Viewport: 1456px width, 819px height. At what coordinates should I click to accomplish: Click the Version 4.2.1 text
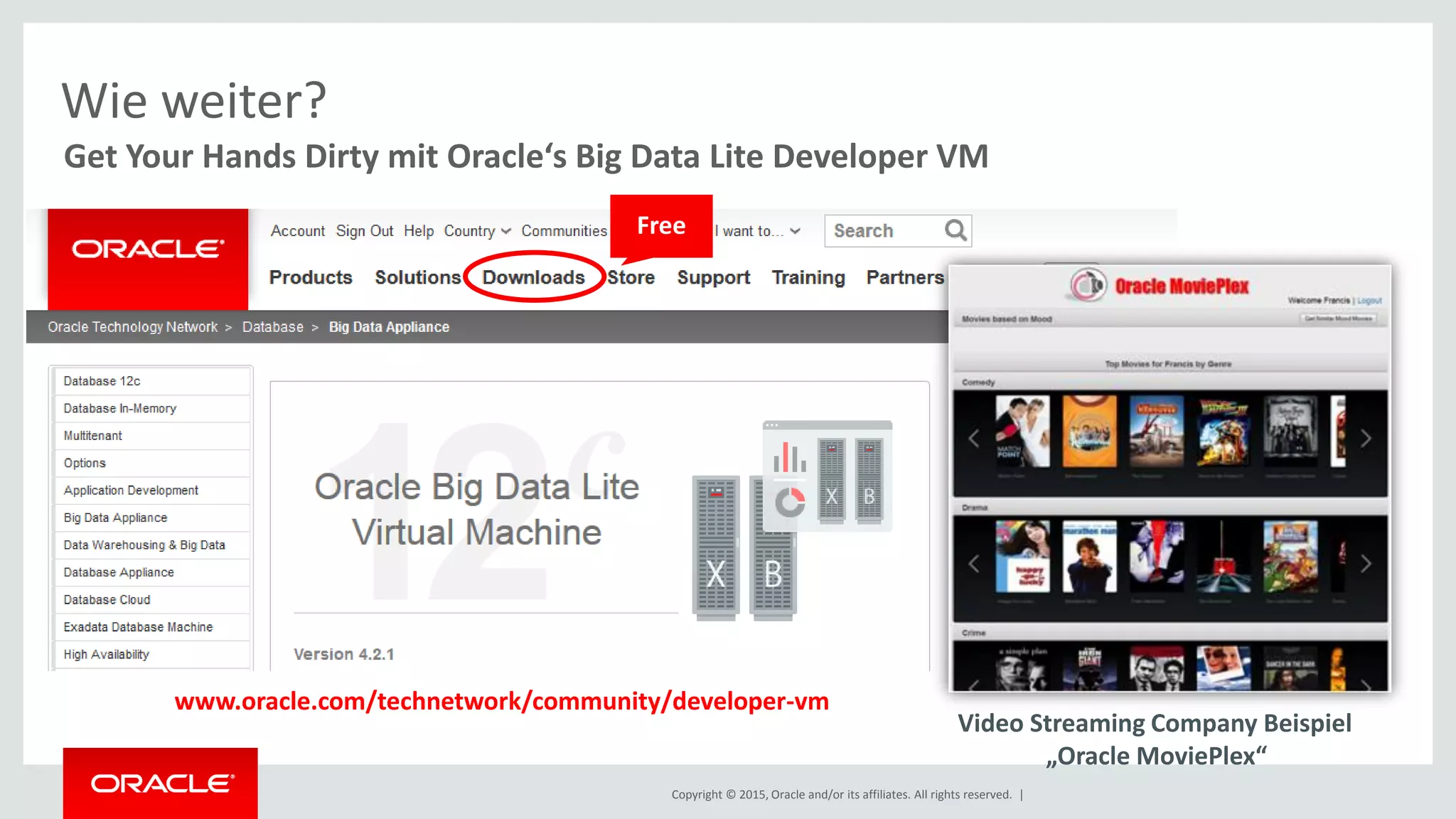344,654
